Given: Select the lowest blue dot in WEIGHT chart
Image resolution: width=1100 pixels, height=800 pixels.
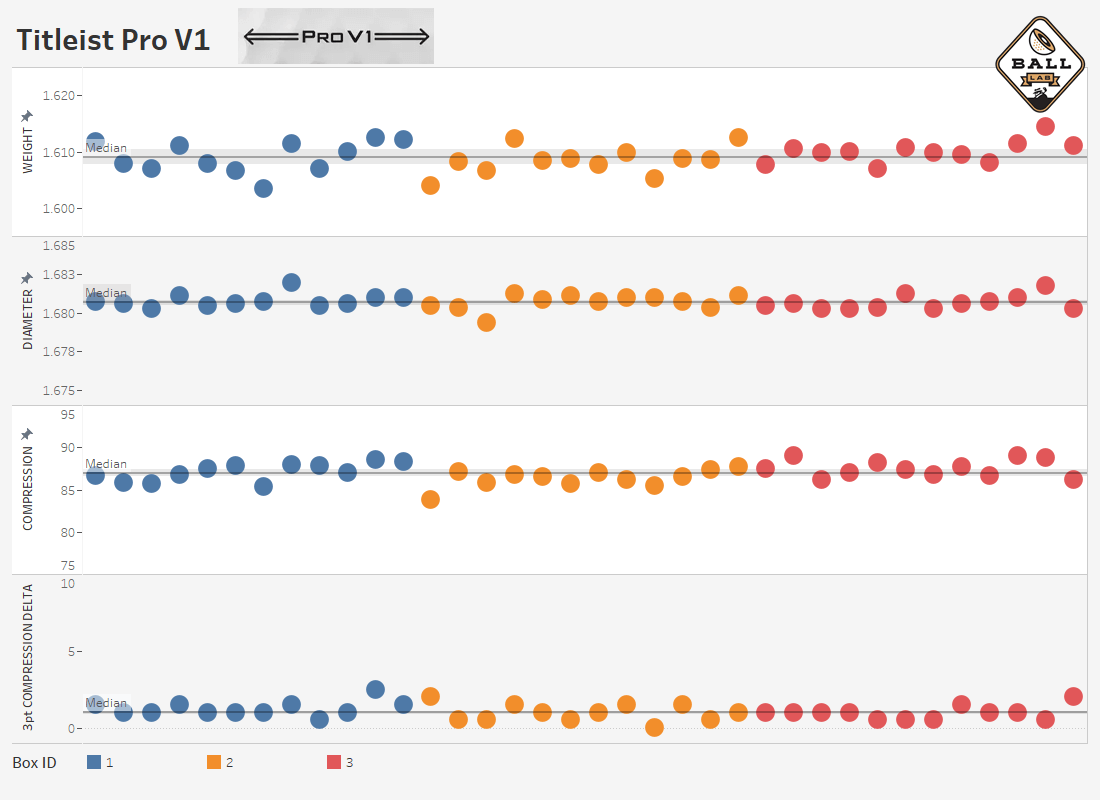Looking at the screenshot, I should [263, 188].
